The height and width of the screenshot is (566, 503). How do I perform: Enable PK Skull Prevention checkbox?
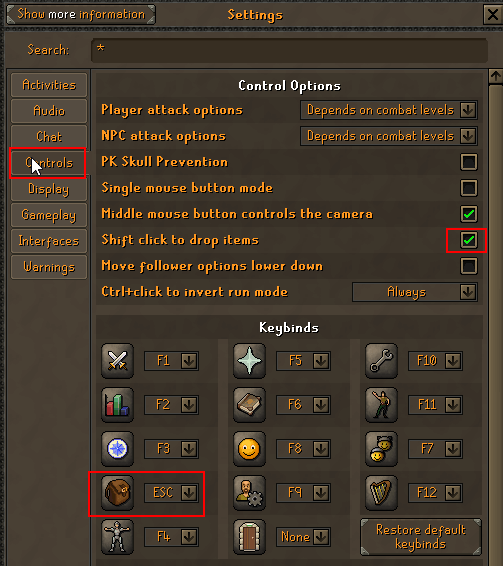tap(469, 162)
